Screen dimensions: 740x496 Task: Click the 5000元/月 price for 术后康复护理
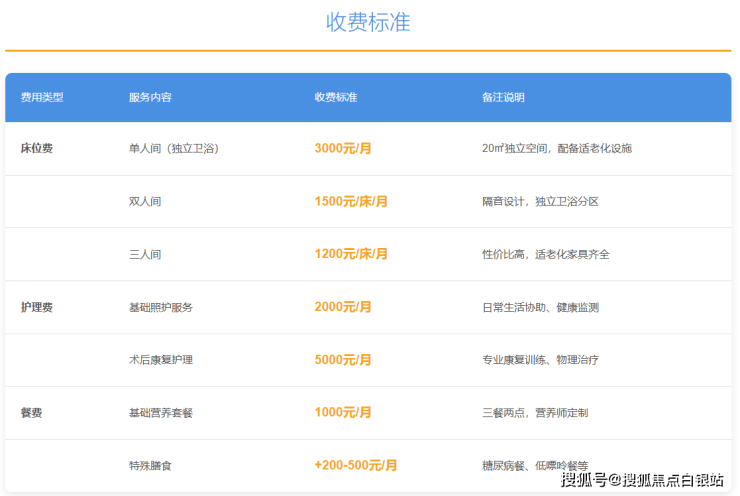pyautogui.click(x=343, y=359)
